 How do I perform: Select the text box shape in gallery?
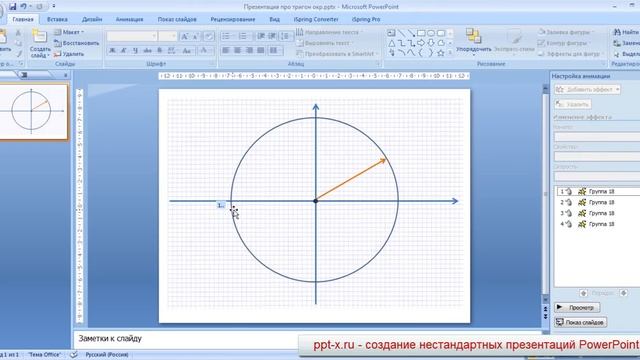(x=391, y=33)
